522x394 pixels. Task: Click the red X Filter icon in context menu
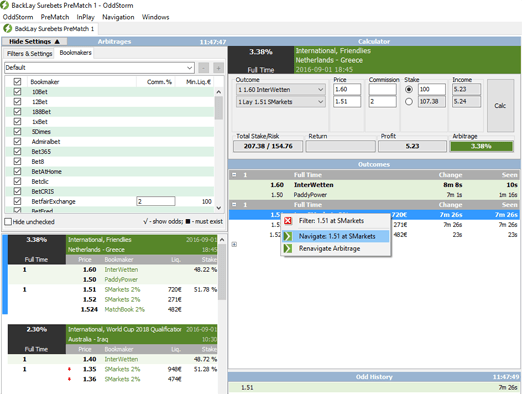click(x=288, y=221)
